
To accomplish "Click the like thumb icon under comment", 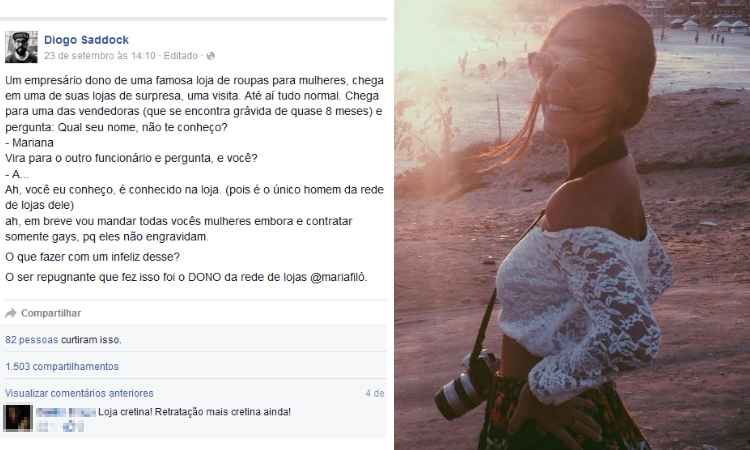I will (x=69, y=426).
